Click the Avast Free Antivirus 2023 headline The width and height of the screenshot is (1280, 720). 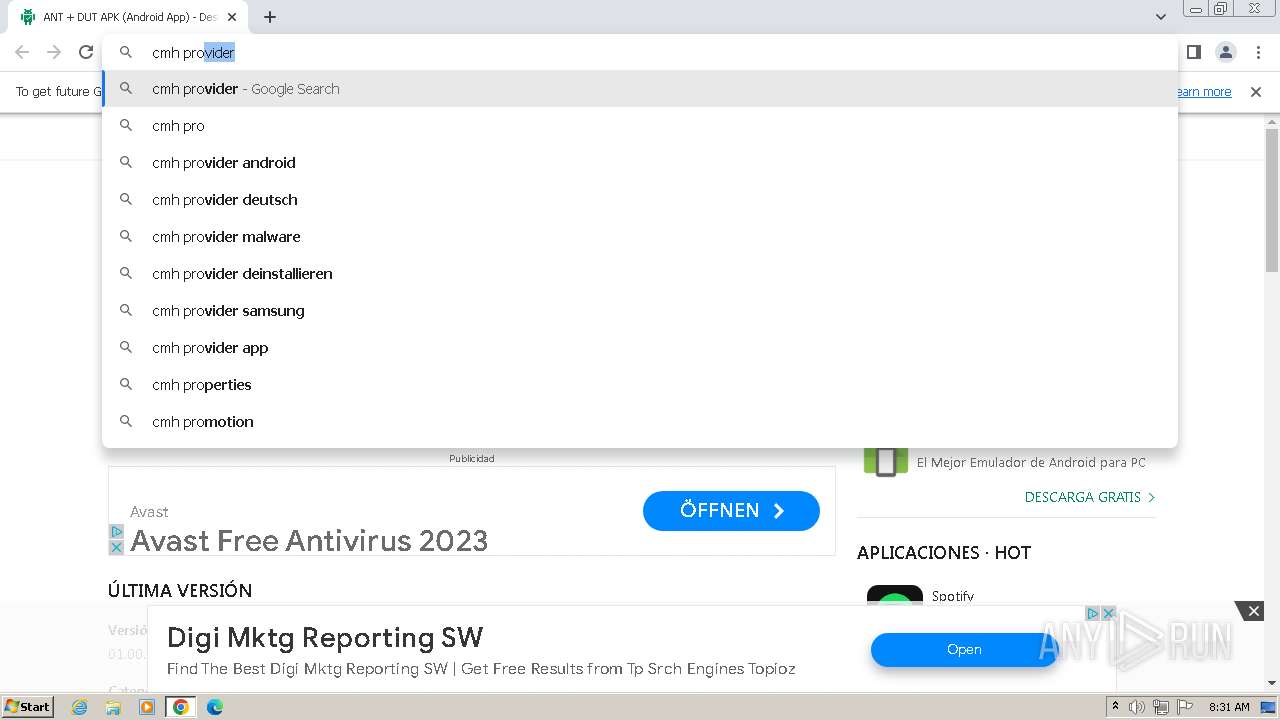pyautogui.click(x=309, y=541)
